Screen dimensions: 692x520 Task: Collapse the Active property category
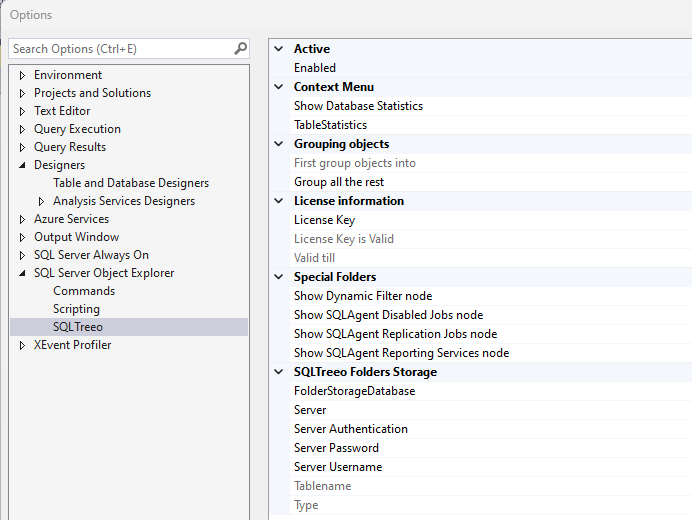click(x=279, y=49)
